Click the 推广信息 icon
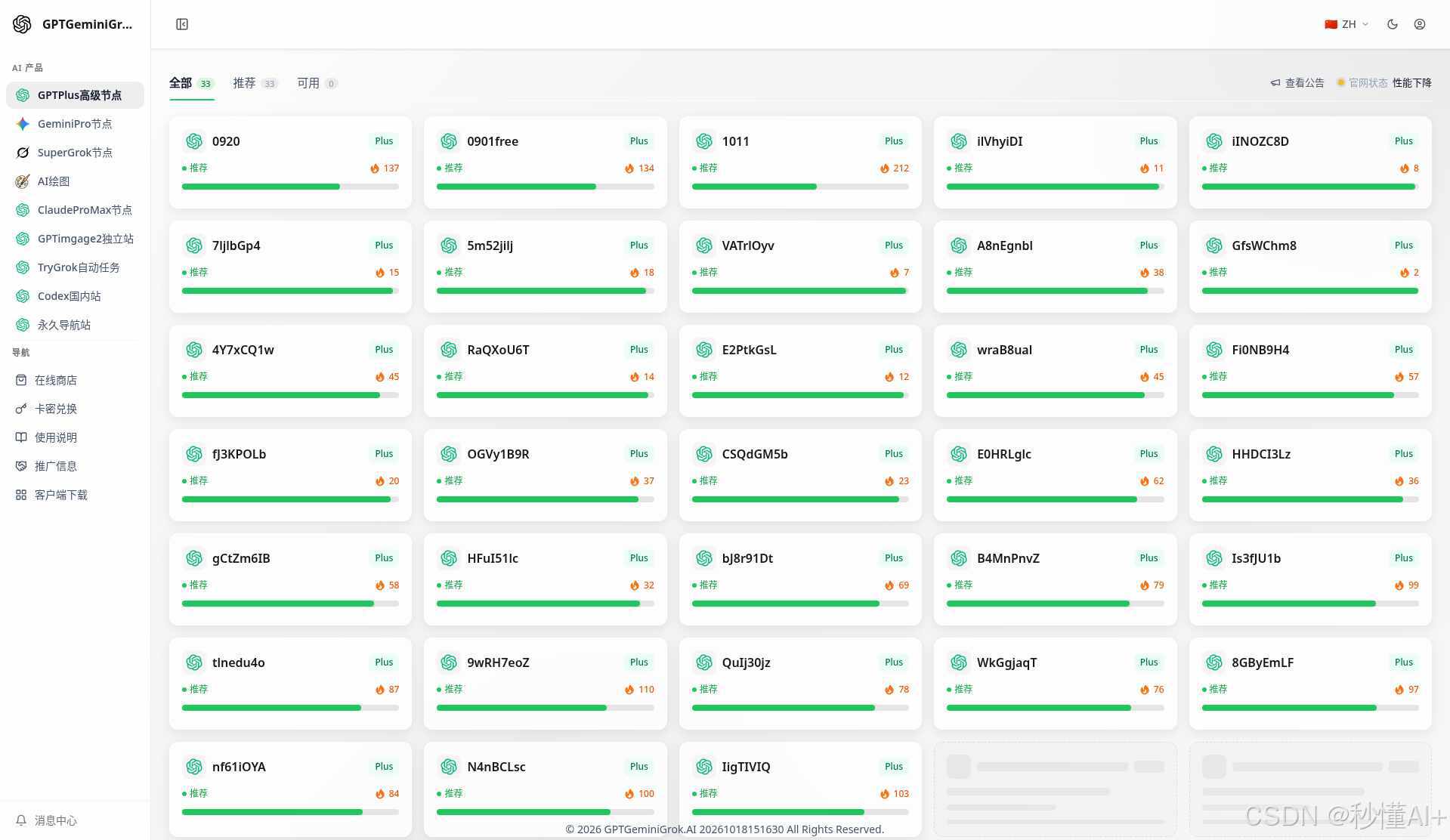This screenshot has width=1450, height=840. coord(21,466)
